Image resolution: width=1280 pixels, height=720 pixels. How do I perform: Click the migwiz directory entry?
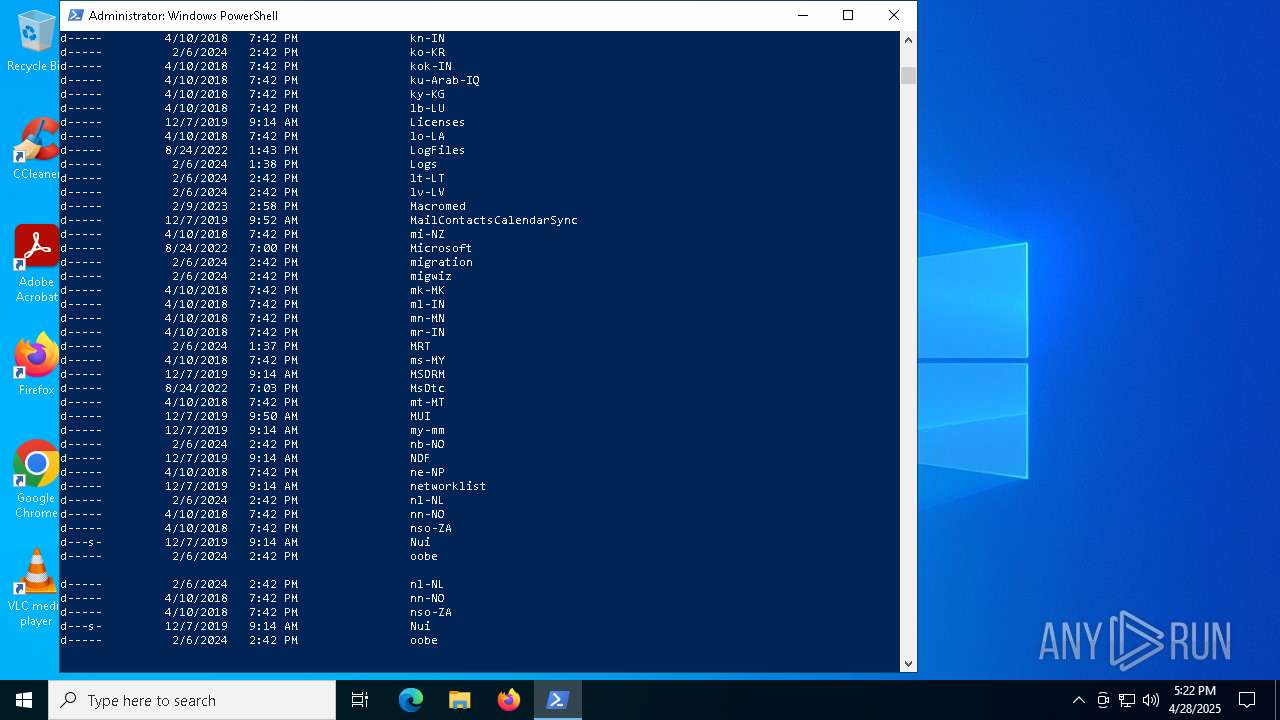tap(430, 276)
